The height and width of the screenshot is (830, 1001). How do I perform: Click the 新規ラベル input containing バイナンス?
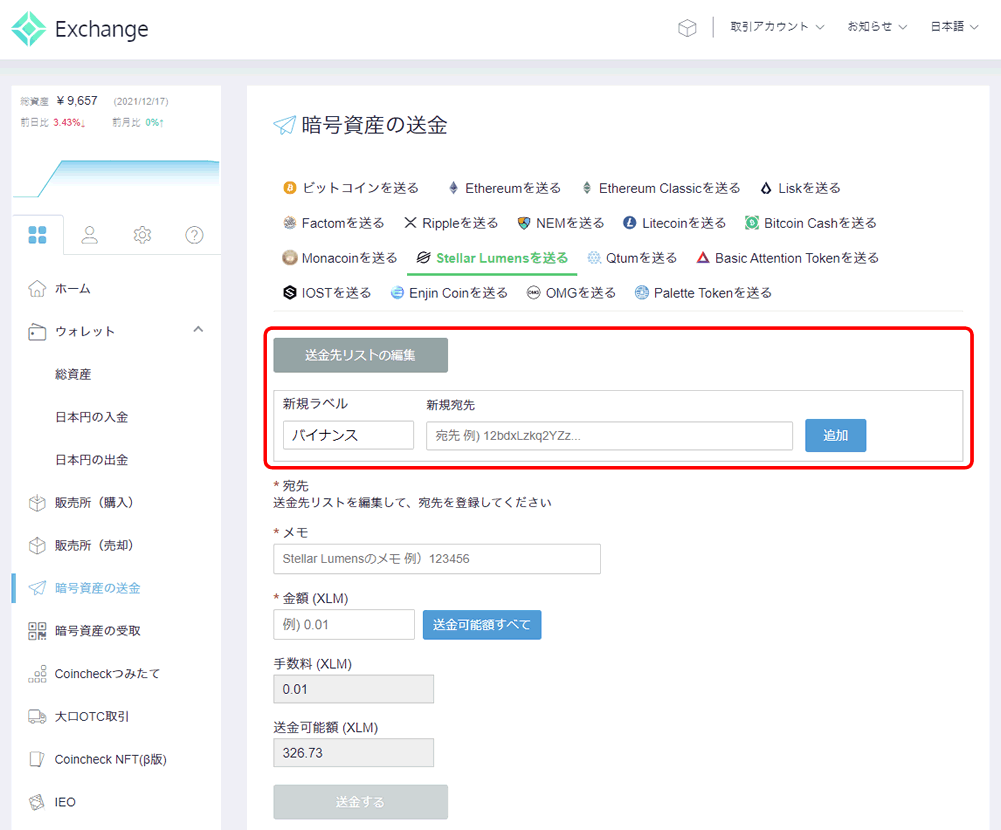pos(349,435)
